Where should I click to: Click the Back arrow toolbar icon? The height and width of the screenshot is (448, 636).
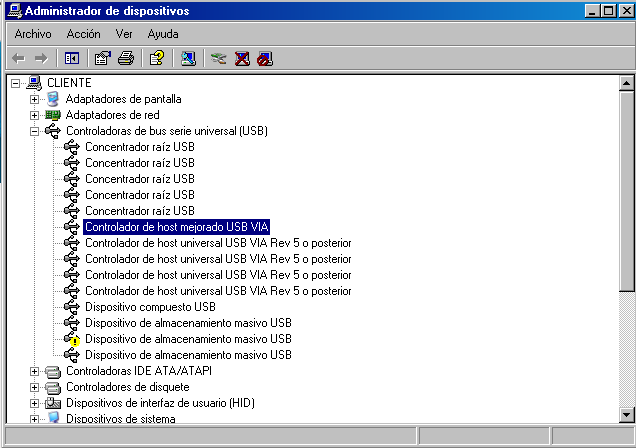19,59
